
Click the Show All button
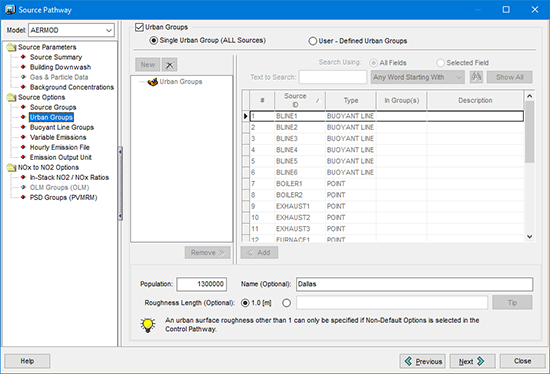click(509, 77)
